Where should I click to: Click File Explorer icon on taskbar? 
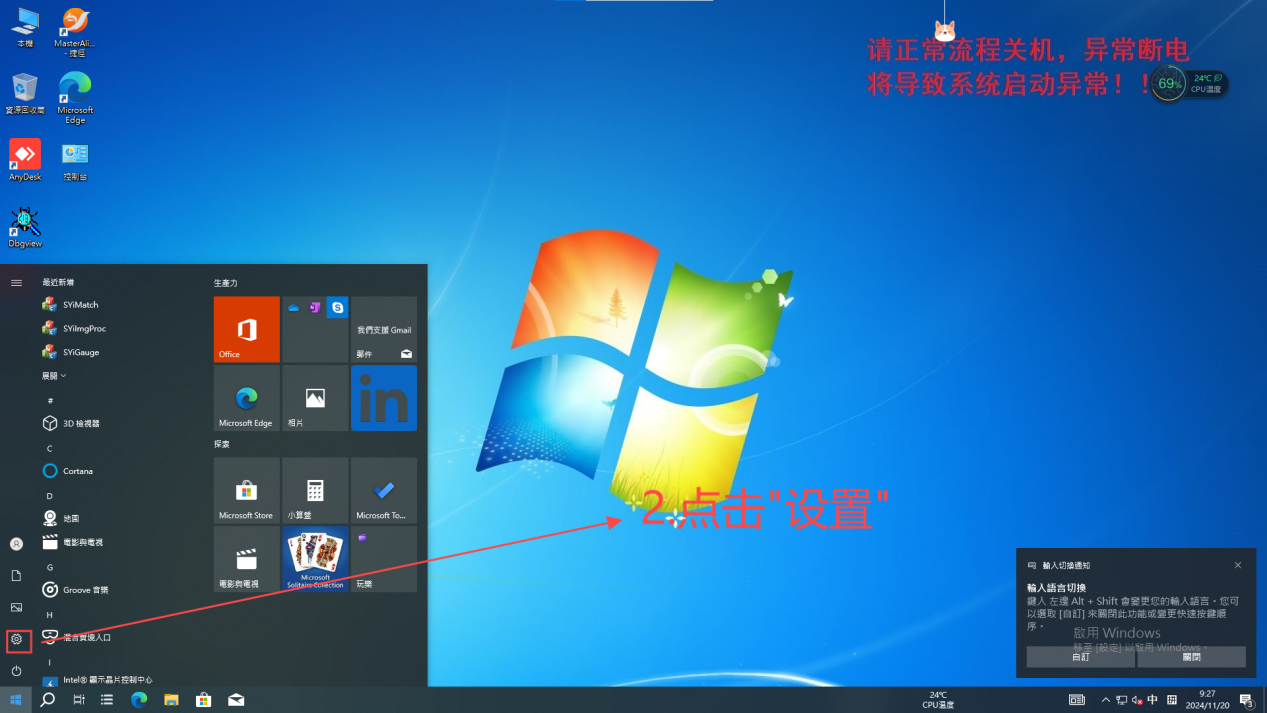pos(171,700)
